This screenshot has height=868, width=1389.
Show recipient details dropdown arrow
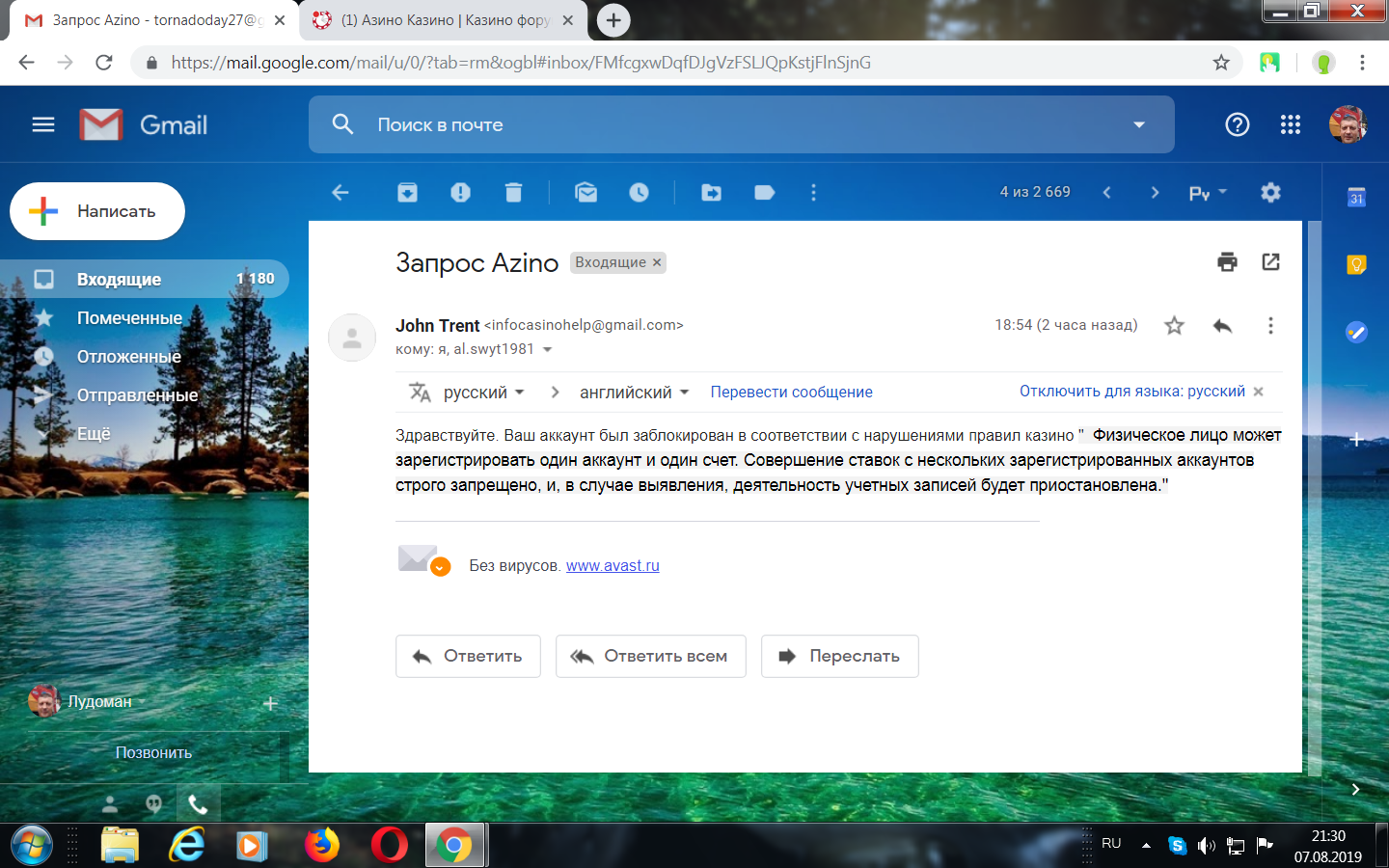548,349
